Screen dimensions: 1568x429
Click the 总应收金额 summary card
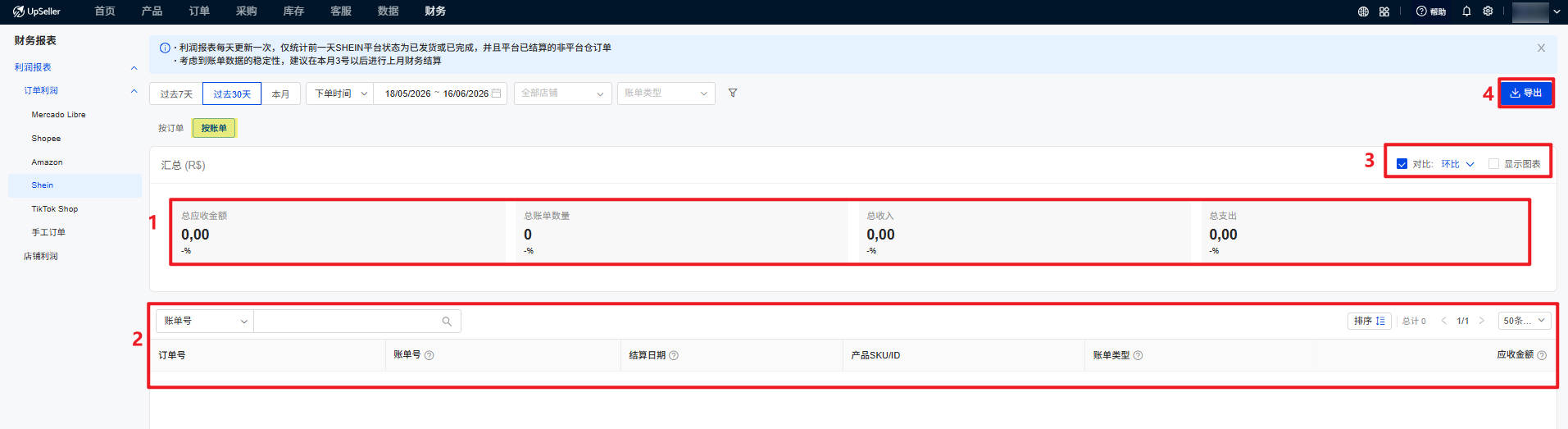[339, 232]
